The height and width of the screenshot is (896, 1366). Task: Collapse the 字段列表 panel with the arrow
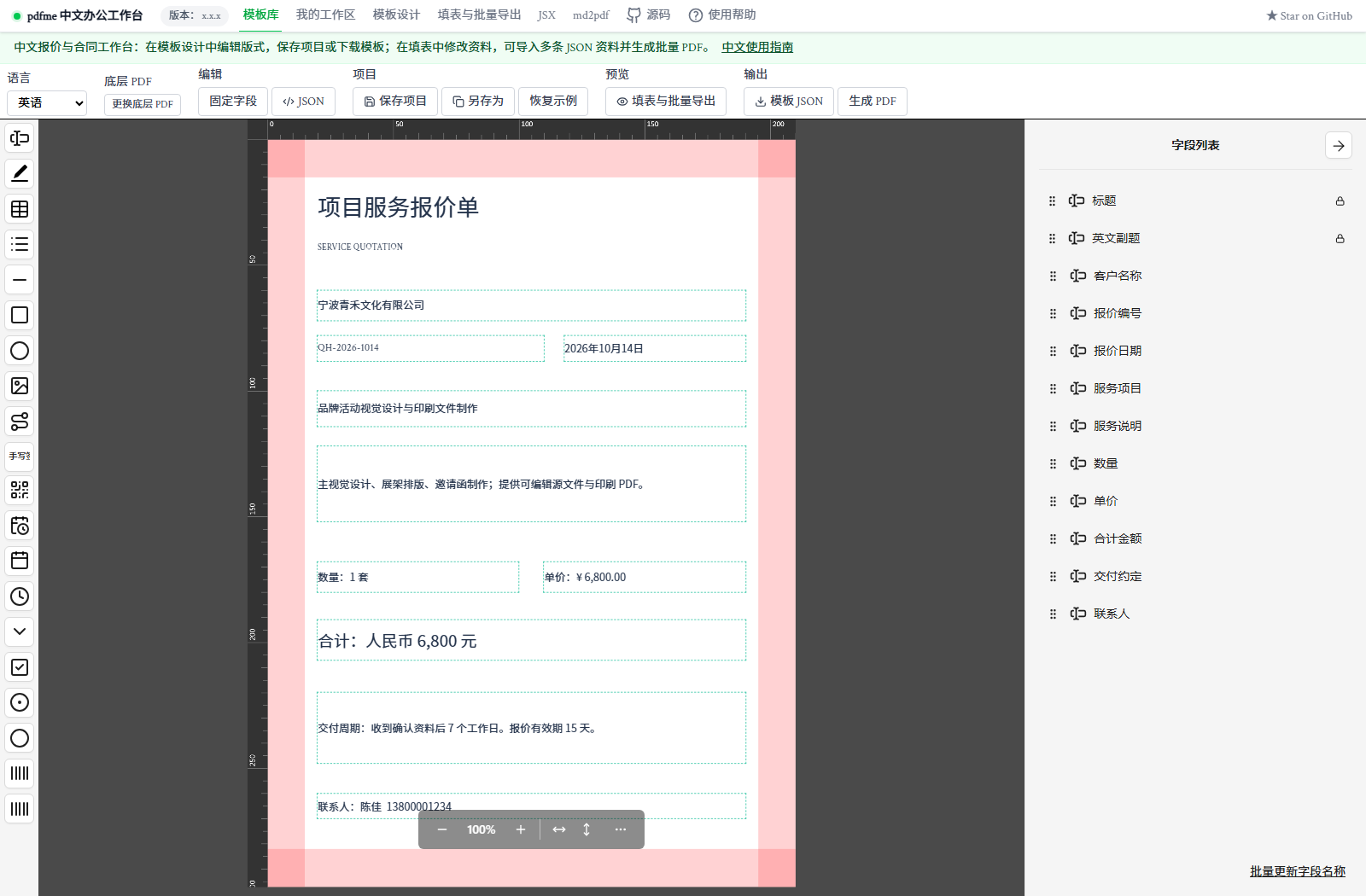coord(1339,146)
